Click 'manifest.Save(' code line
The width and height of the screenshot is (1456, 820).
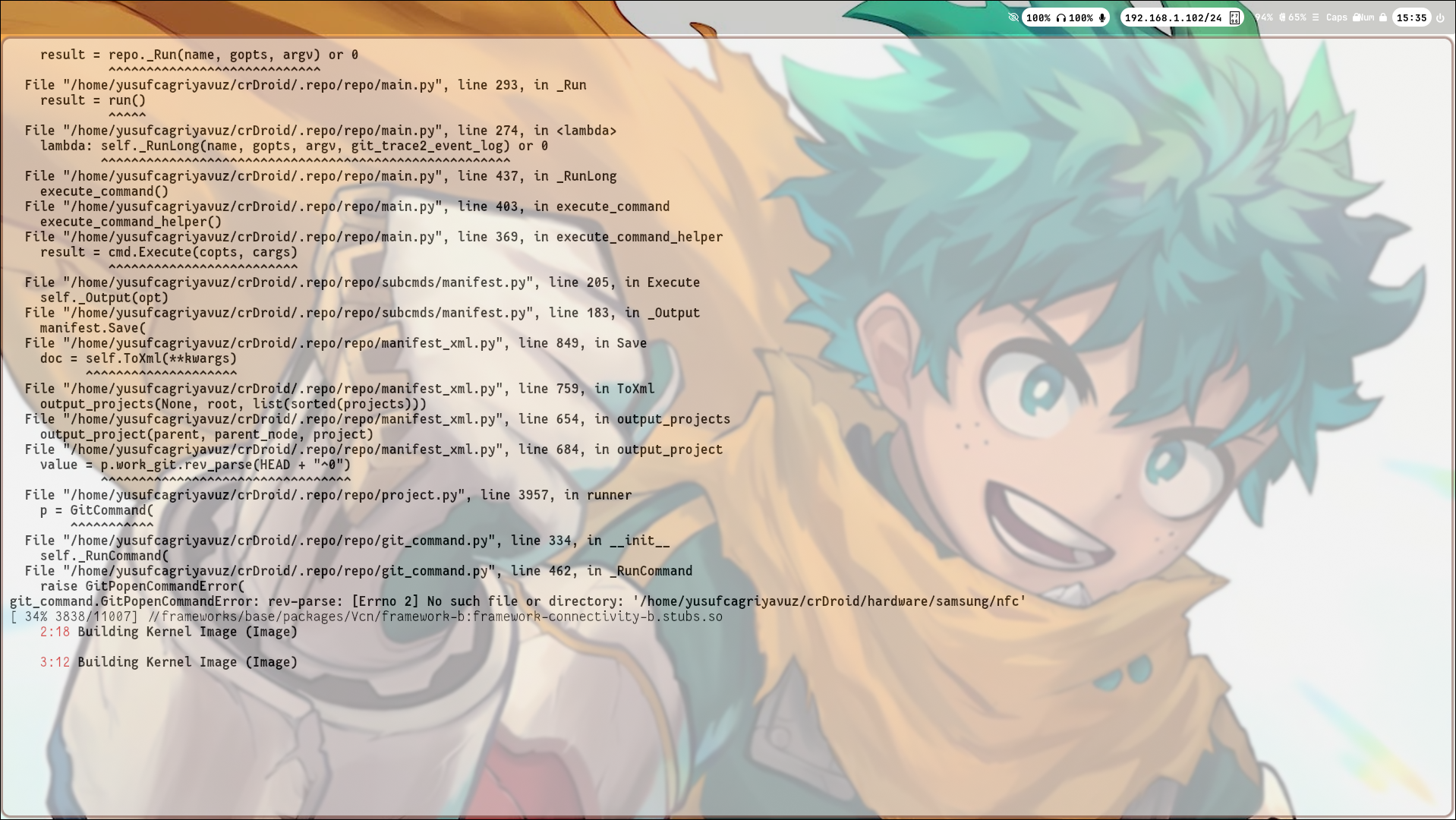tap(93, 328)
